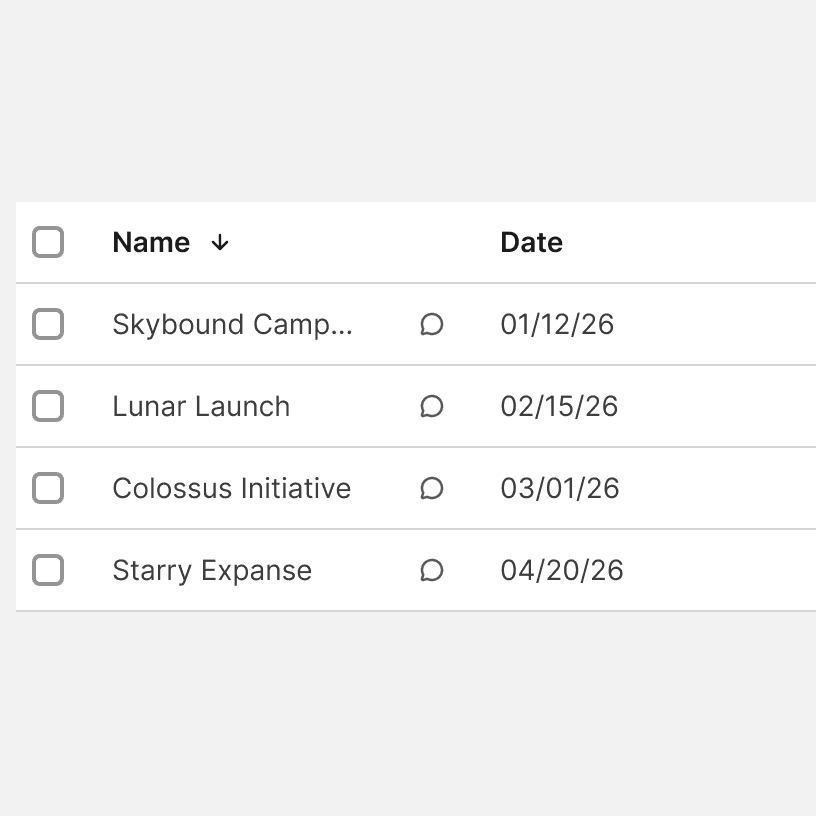Click the 01/12/26 date cell
The height and width of the screenshot is (816, 816).
click(557, 325)
